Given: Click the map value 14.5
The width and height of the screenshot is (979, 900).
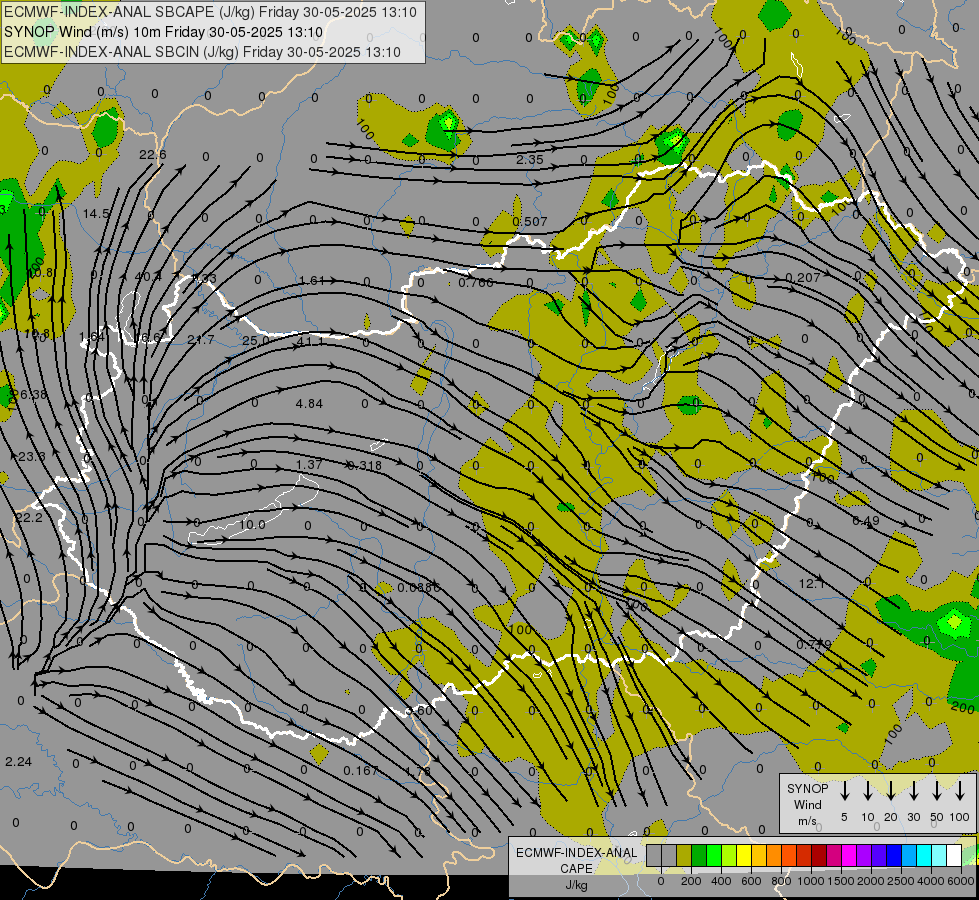Looking at the screenshot, I should pos(96,214).
